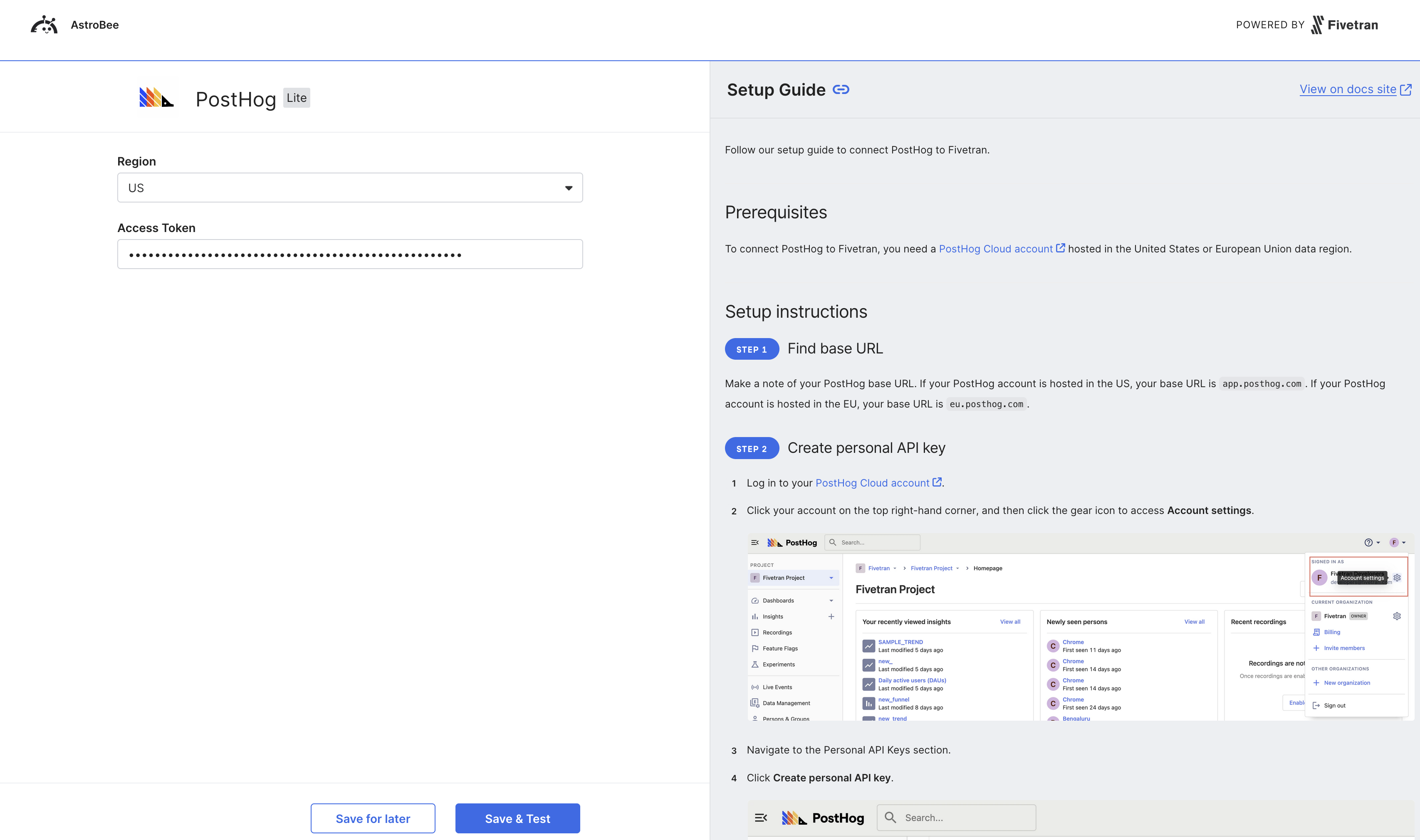Click the Lite badge next to PostHog
The height and width of the screenshot is (840, 1420).
point(296,98)
